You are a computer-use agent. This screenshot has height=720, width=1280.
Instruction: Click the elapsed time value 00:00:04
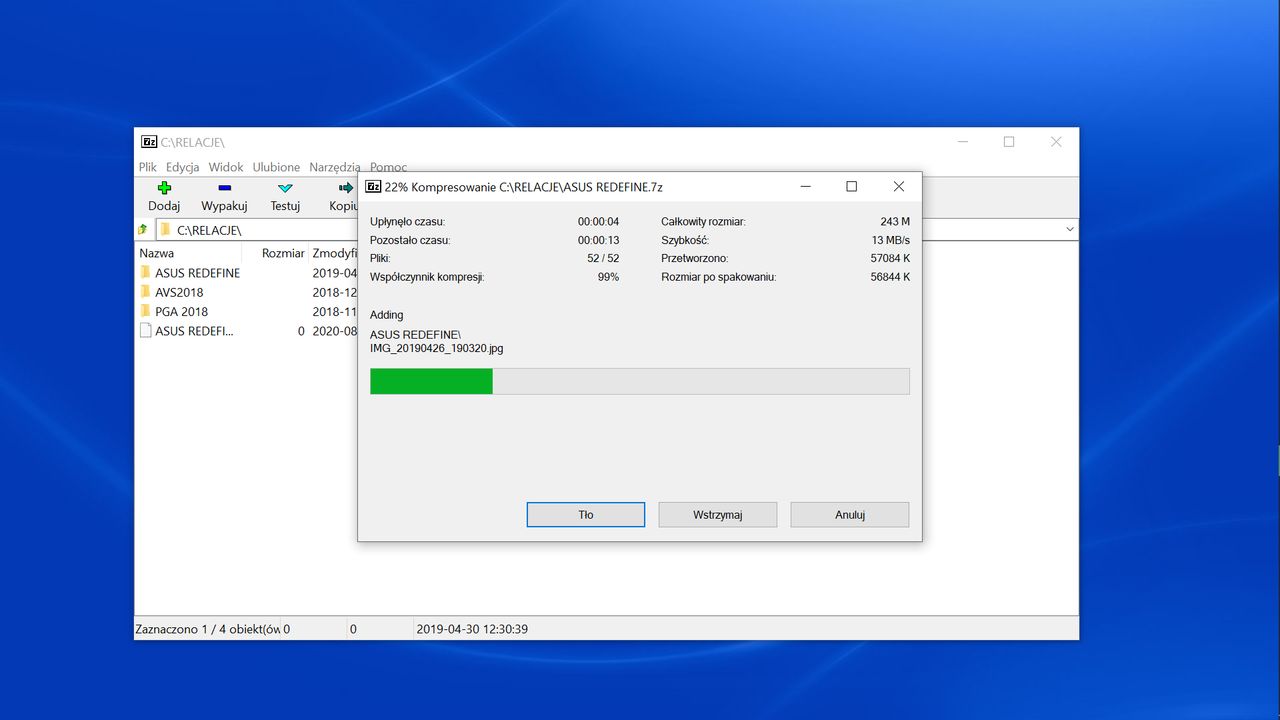[598, 221]
